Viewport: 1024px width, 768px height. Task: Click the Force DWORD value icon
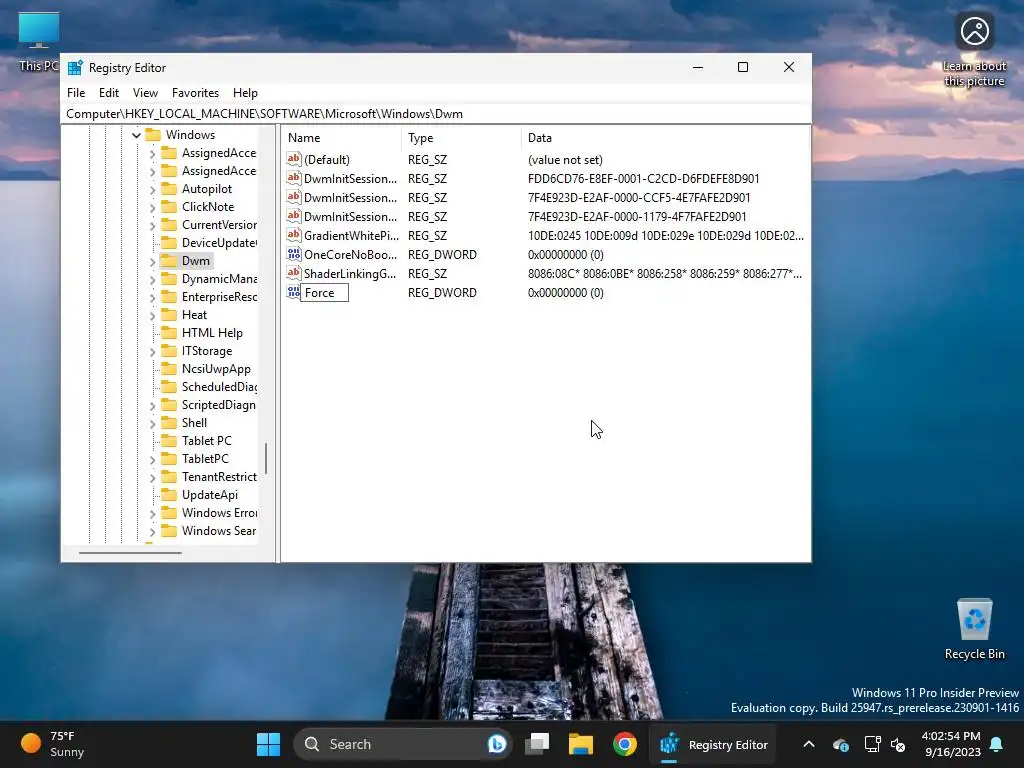coord(294,292)
